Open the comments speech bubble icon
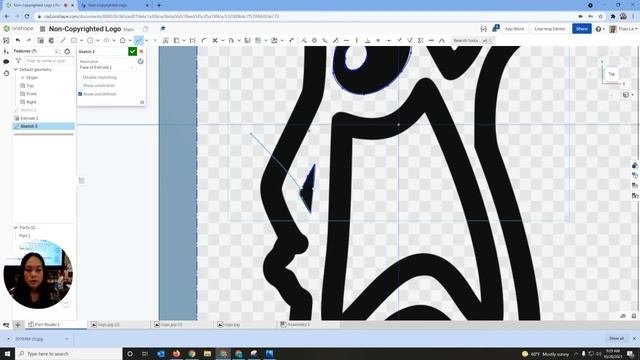The width and height of the screenshot is (640, 360). [x=6, y=62]
